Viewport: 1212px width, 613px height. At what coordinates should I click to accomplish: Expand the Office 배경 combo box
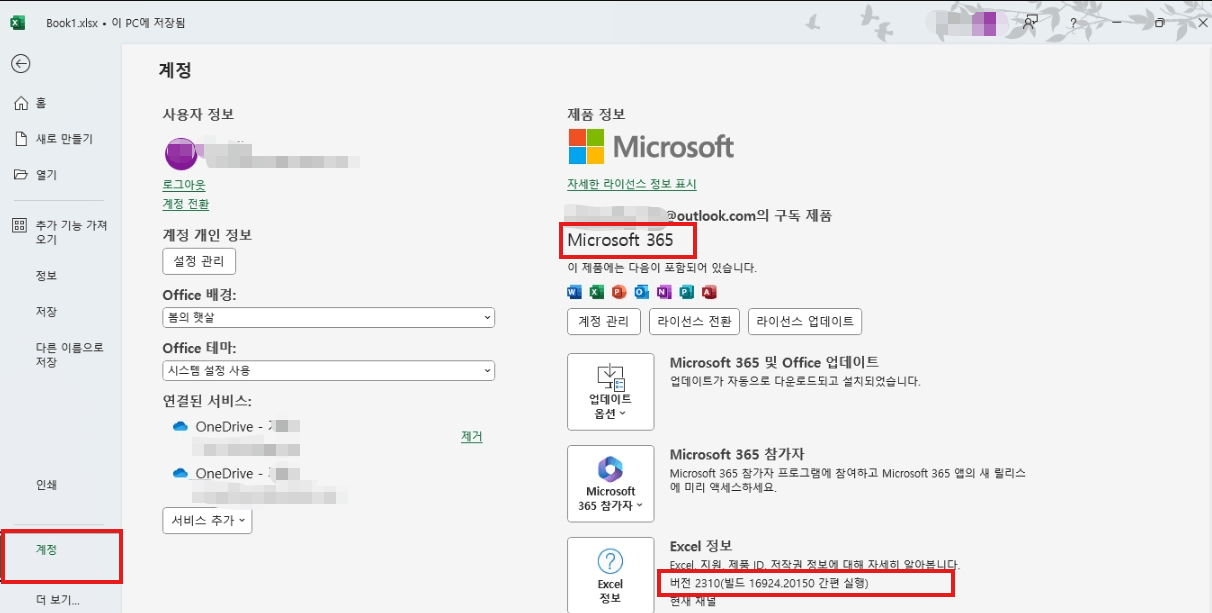(329, 317)
